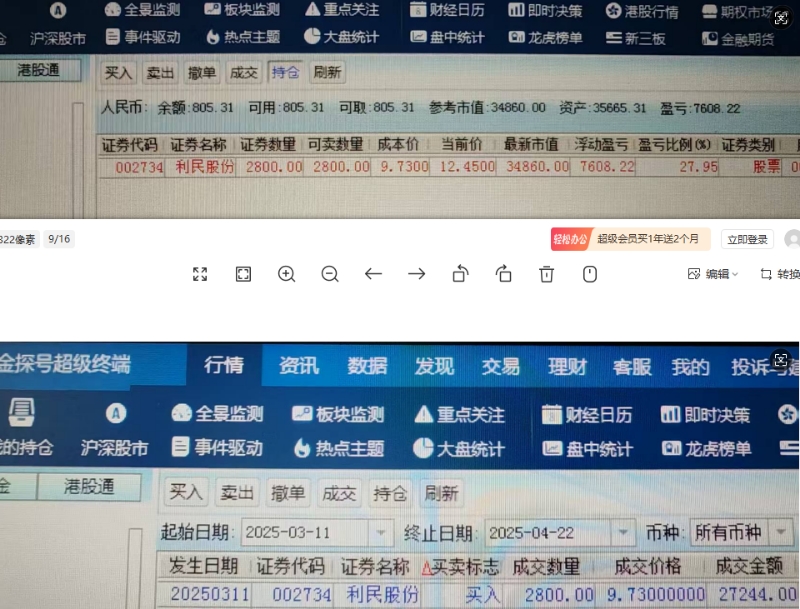Viewport: 800px width, 609px height.
Task: Open 重点关注 in the holdings photo toolbar
Action: [x=342, y=9]
